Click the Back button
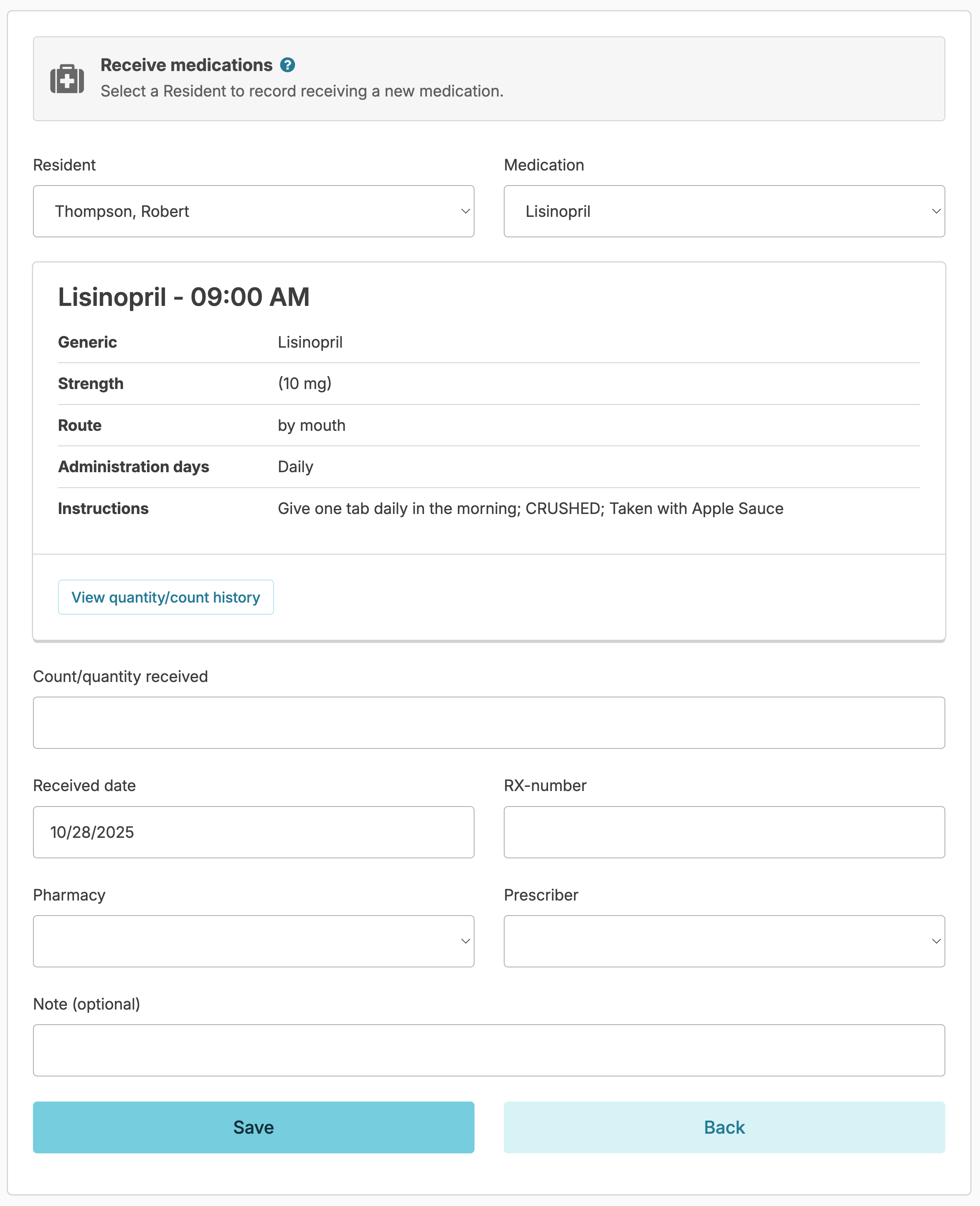This screenshot has height=1206, width=980. tap(724, 1127)
